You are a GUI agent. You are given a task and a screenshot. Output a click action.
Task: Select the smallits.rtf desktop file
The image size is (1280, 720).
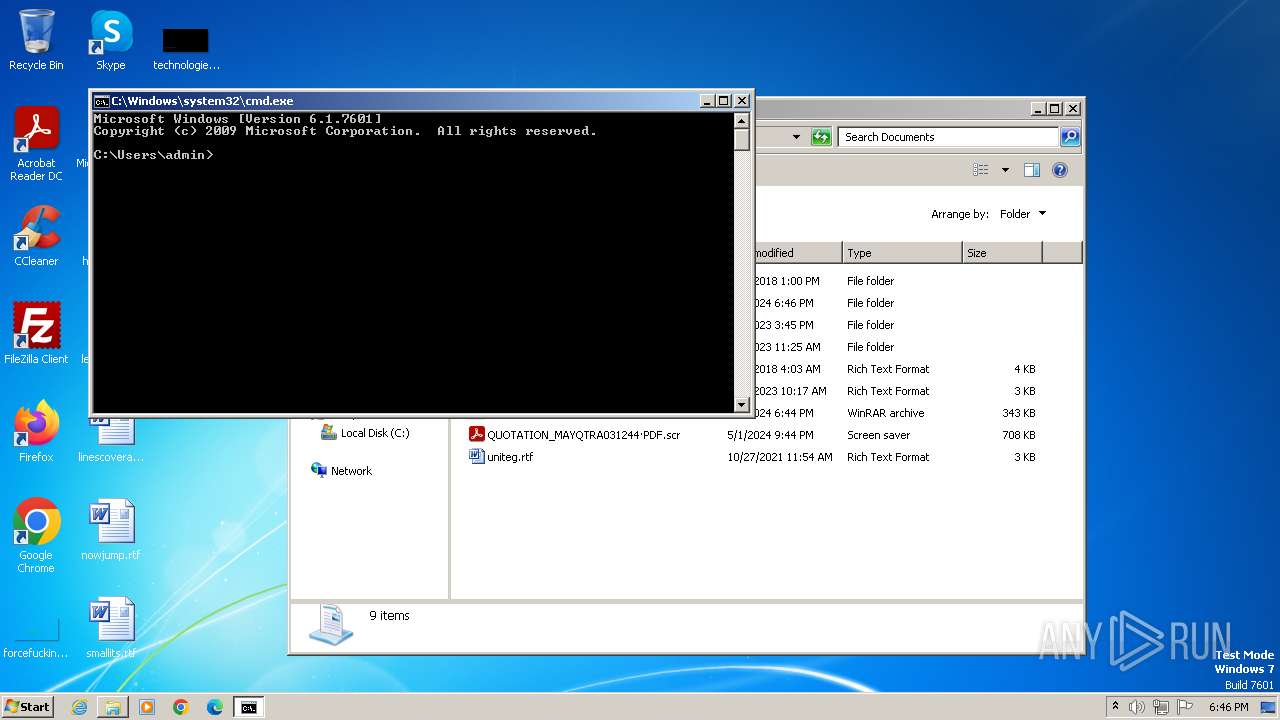click(x=111, y=628)
